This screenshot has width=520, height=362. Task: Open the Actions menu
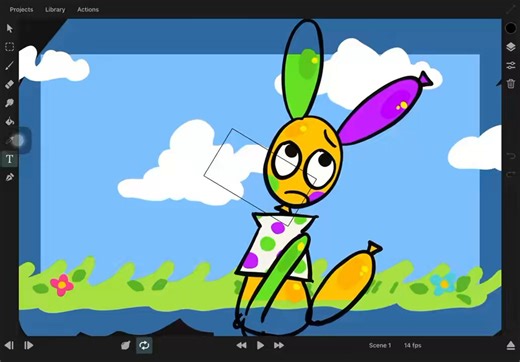click(x=88, y=9)
